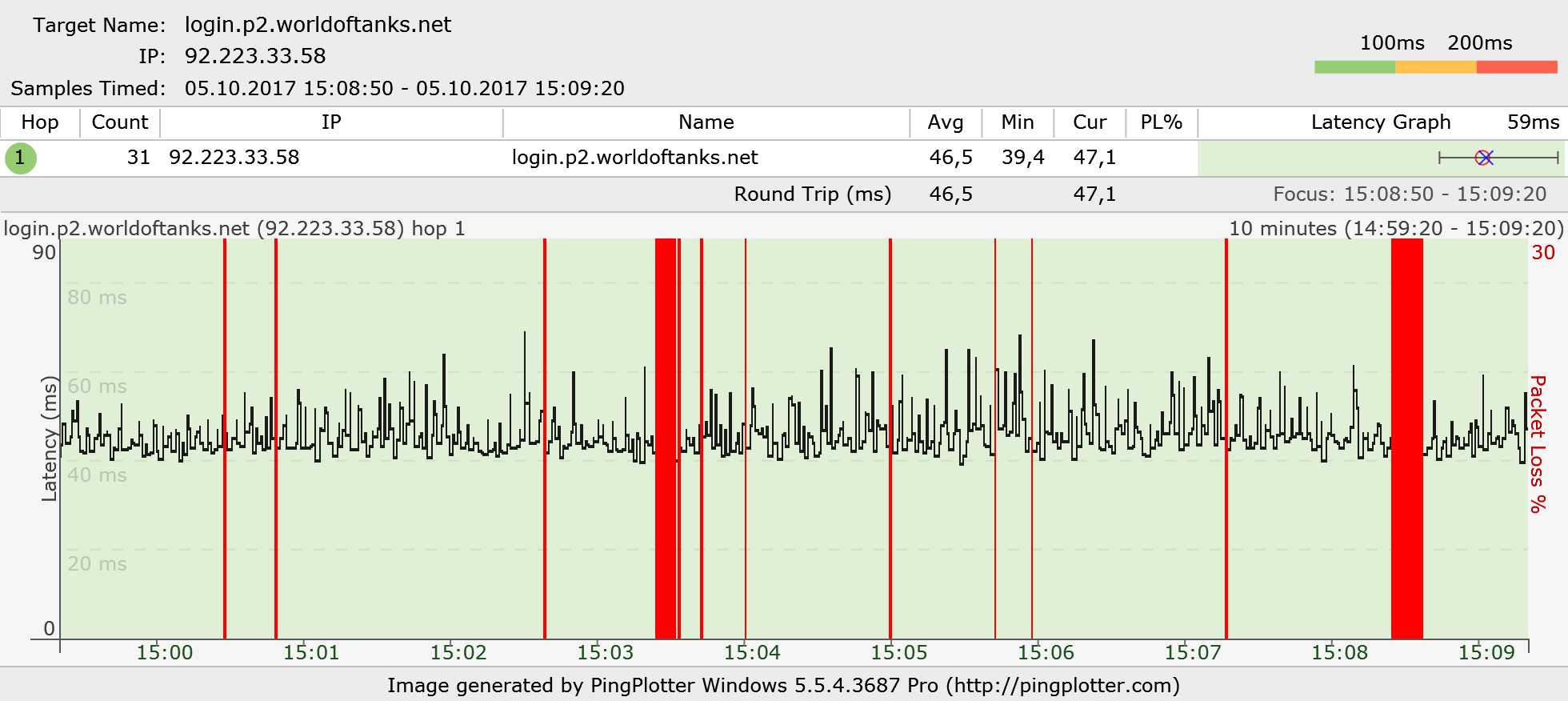The image size is (1568, 701).
Task: Click the blue X current latency marker
Action: (x=1486, y=158)
